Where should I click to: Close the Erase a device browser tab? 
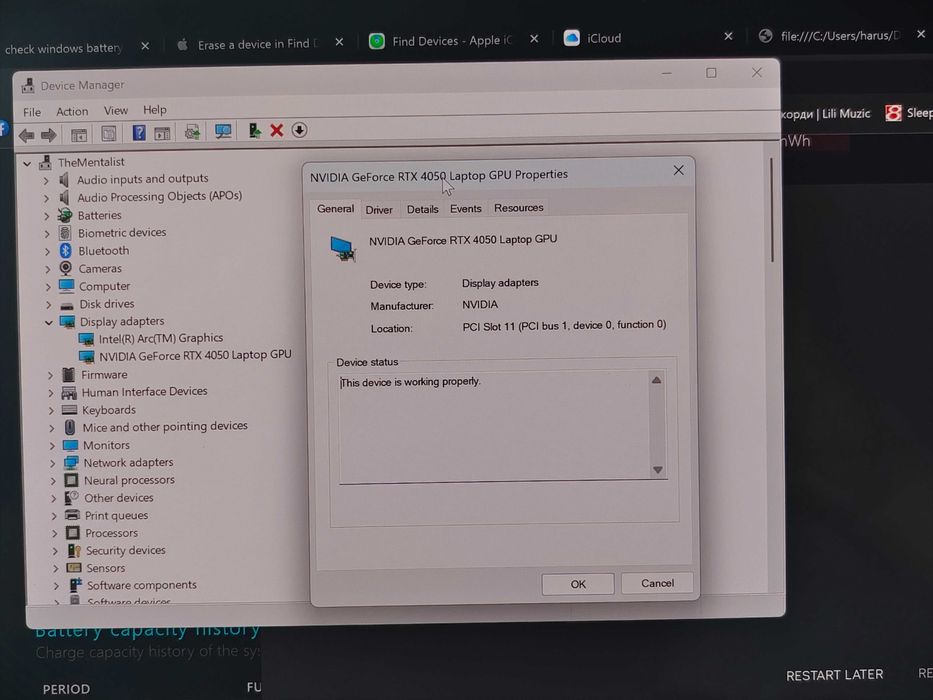click(x=339, y=42)
